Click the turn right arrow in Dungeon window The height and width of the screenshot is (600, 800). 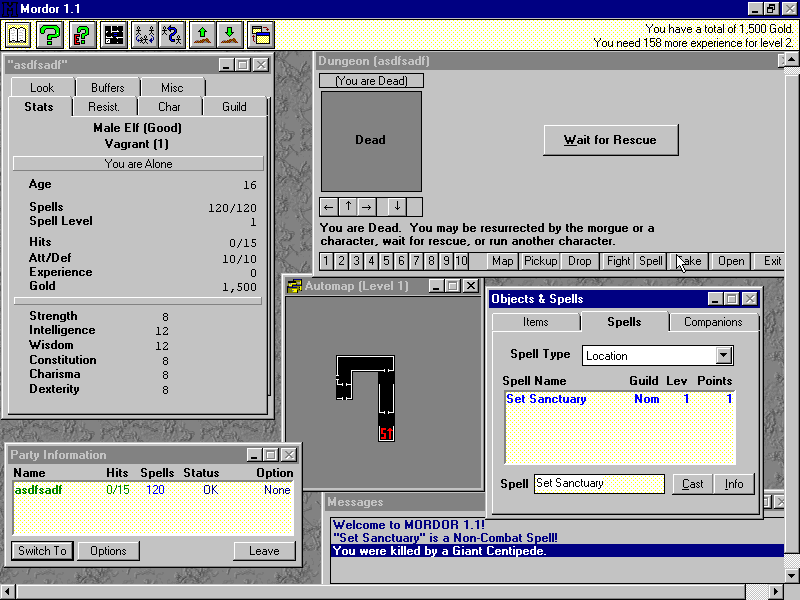coord(366,207)
